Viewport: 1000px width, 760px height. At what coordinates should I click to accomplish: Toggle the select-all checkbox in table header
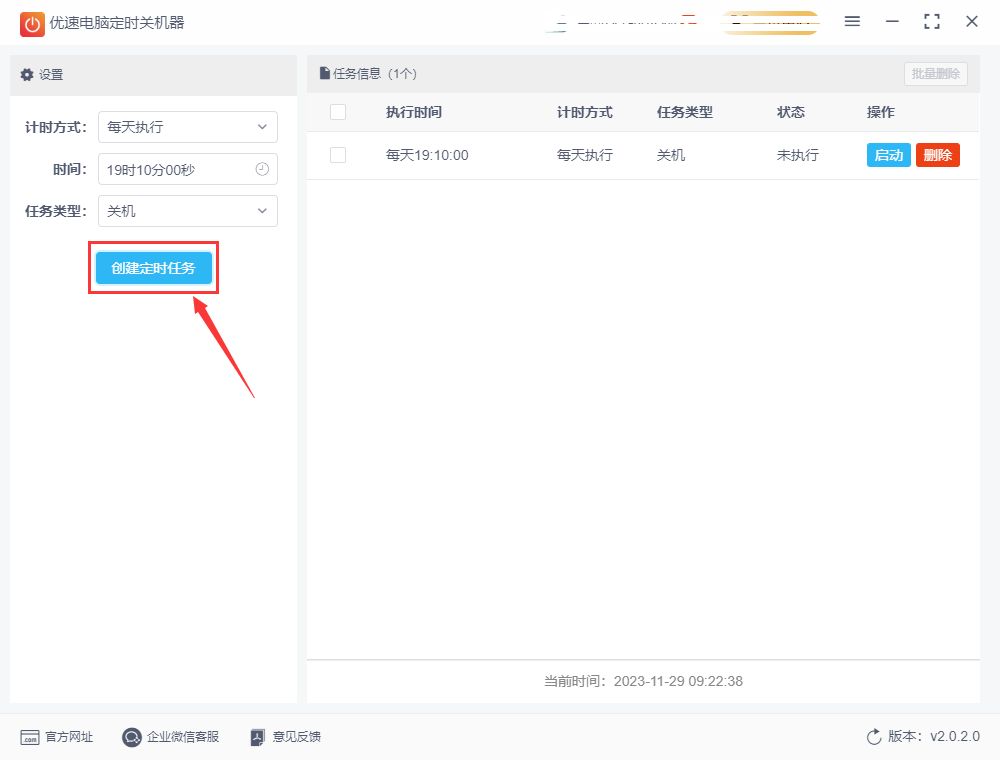(338, 112)
